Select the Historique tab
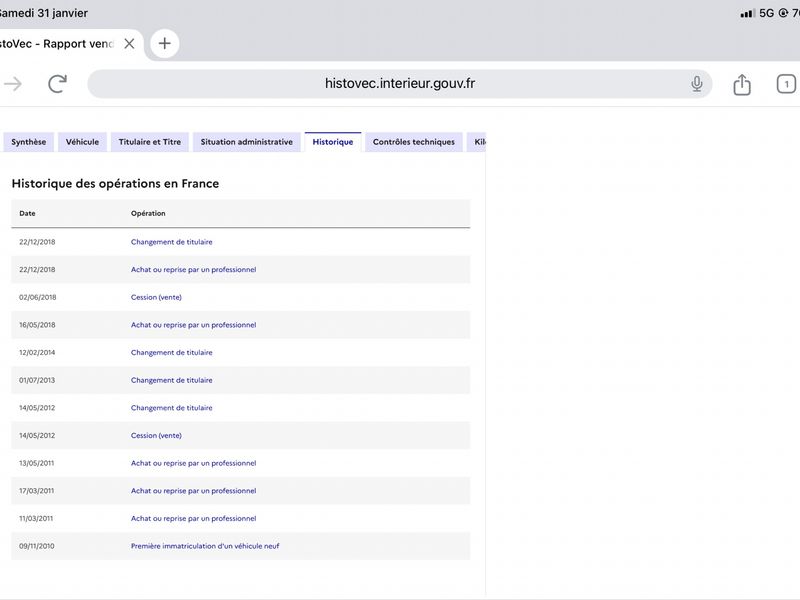Screen dimensions: 800x600 point(332,142)
